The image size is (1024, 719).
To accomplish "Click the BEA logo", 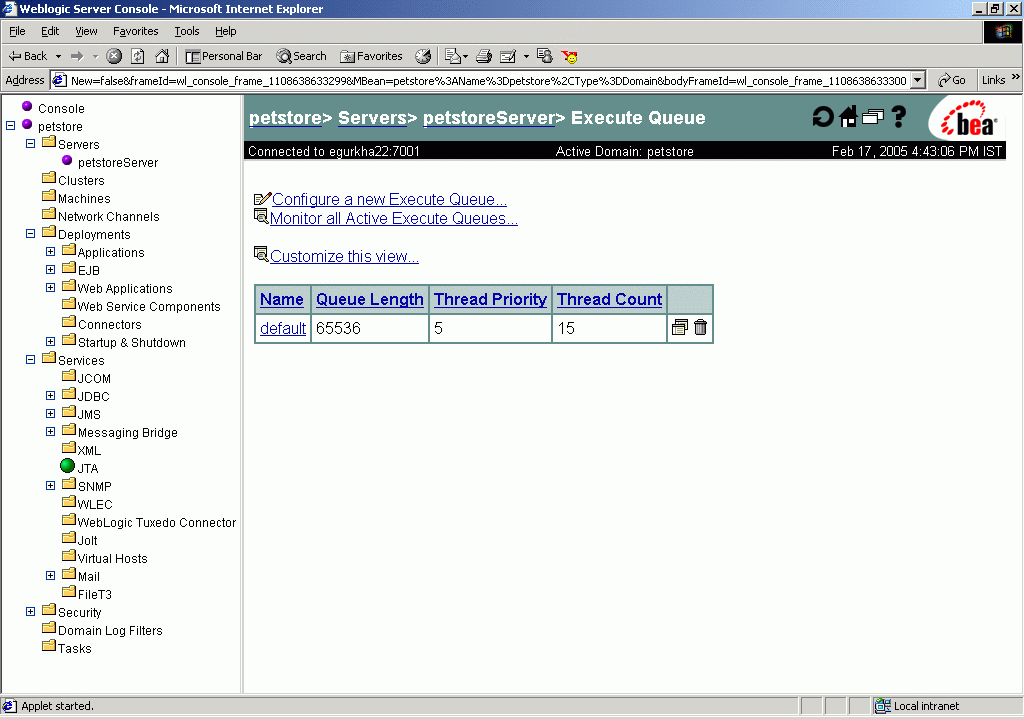I will click(969, 119).
